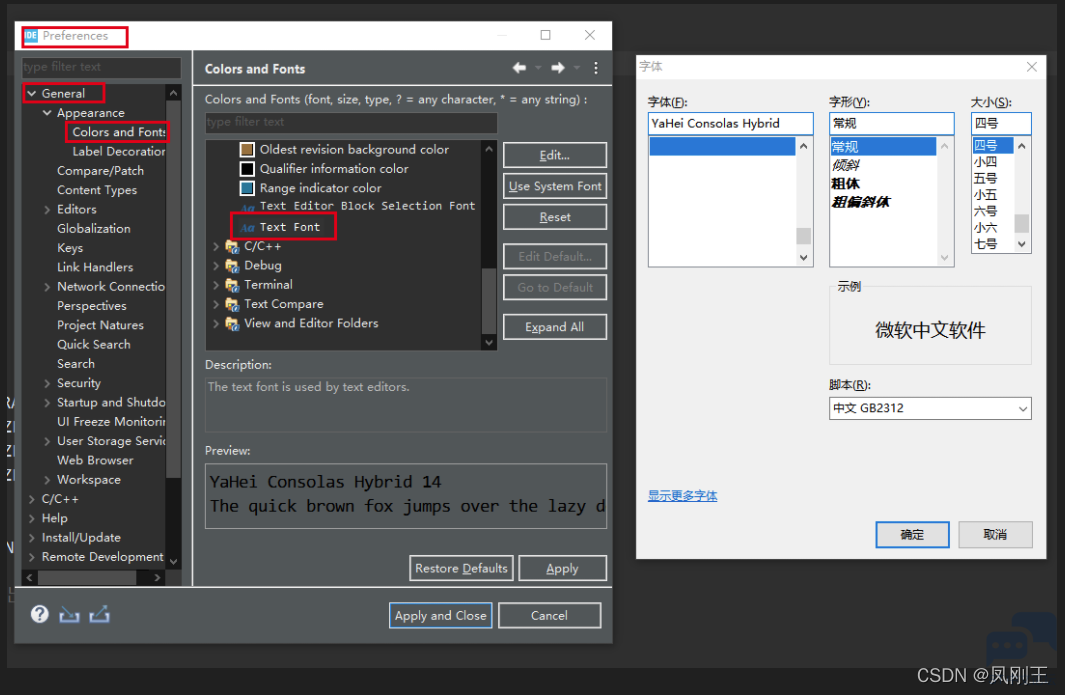The width and height of the screenshot is (1065, 695).
Task: Select 五号 in font size list
Action: pyautogui.click(x=986, y=179)
